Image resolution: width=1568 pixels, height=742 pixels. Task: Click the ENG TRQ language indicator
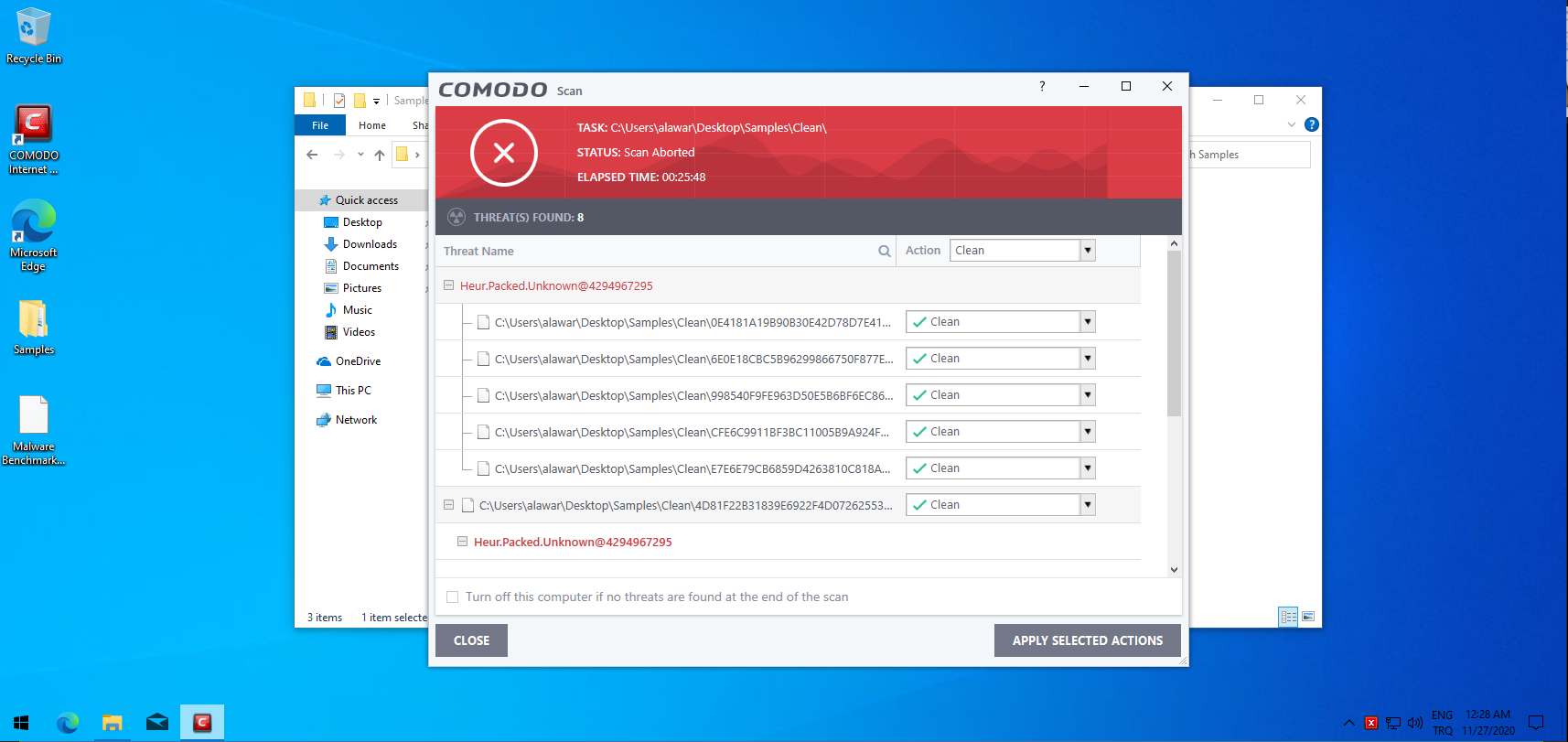pyautogui.click(x=1443, y=723)
